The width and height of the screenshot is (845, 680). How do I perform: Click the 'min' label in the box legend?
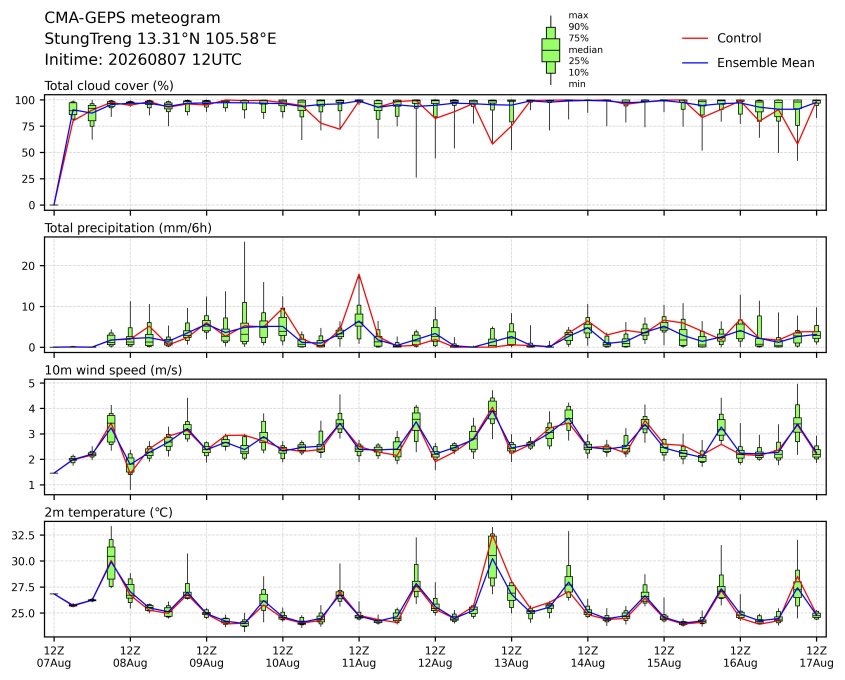tap(577, 84)
